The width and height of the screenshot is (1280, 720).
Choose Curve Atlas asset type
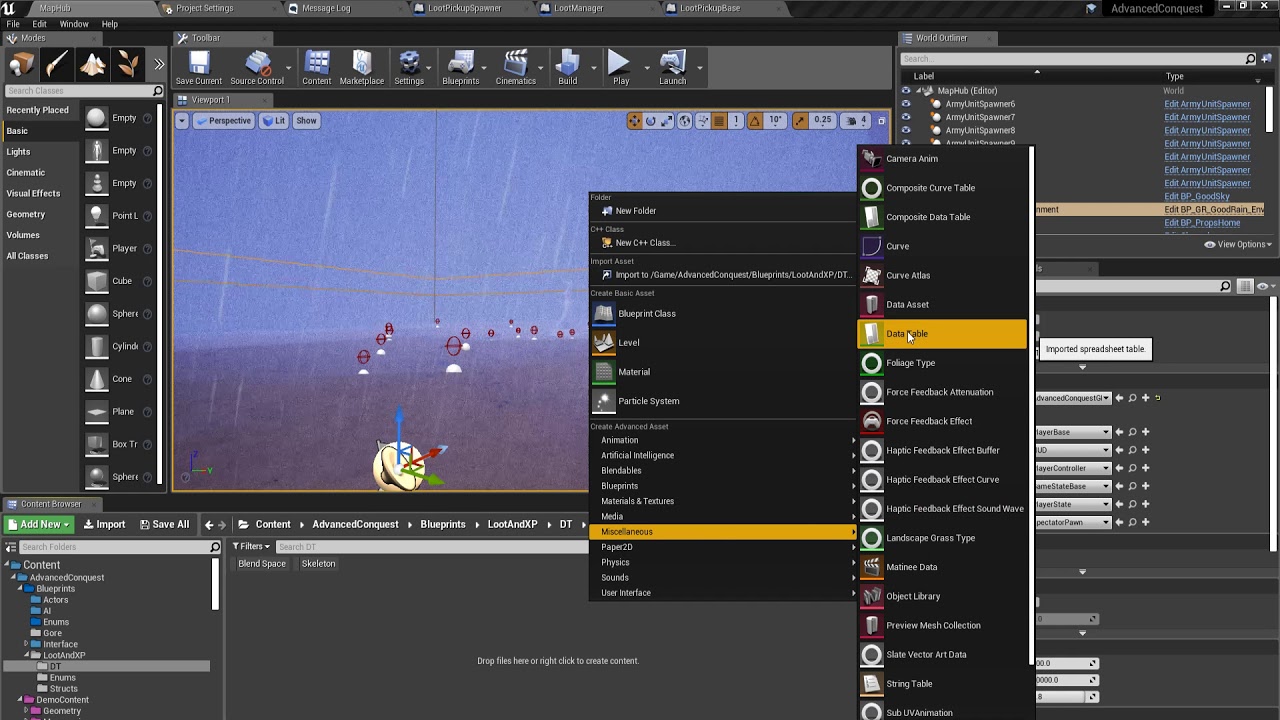(942, 275)
